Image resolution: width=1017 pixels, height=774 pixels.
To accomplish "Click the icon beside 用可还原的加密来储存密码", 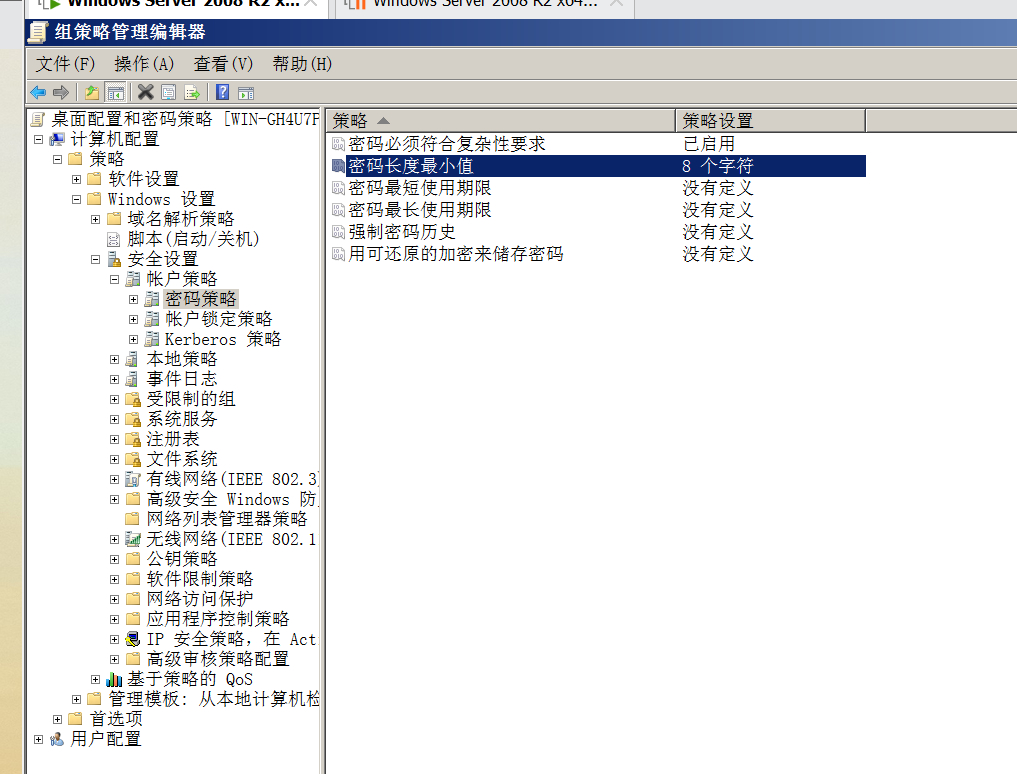I will (x=338, y=254).
